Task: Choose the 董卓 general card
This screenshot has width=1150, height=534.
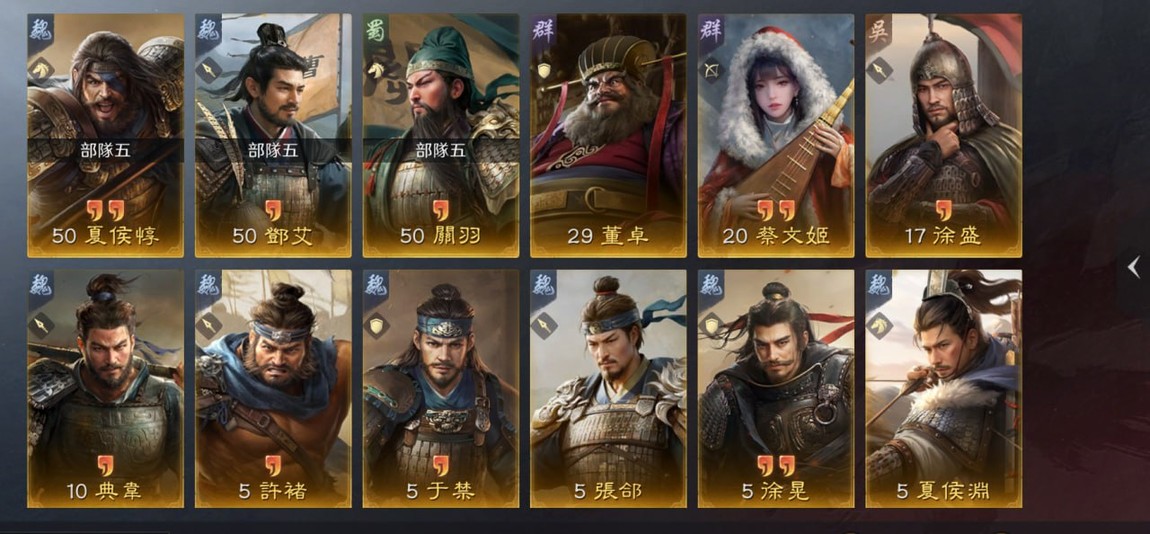Action: coord(608,136)
